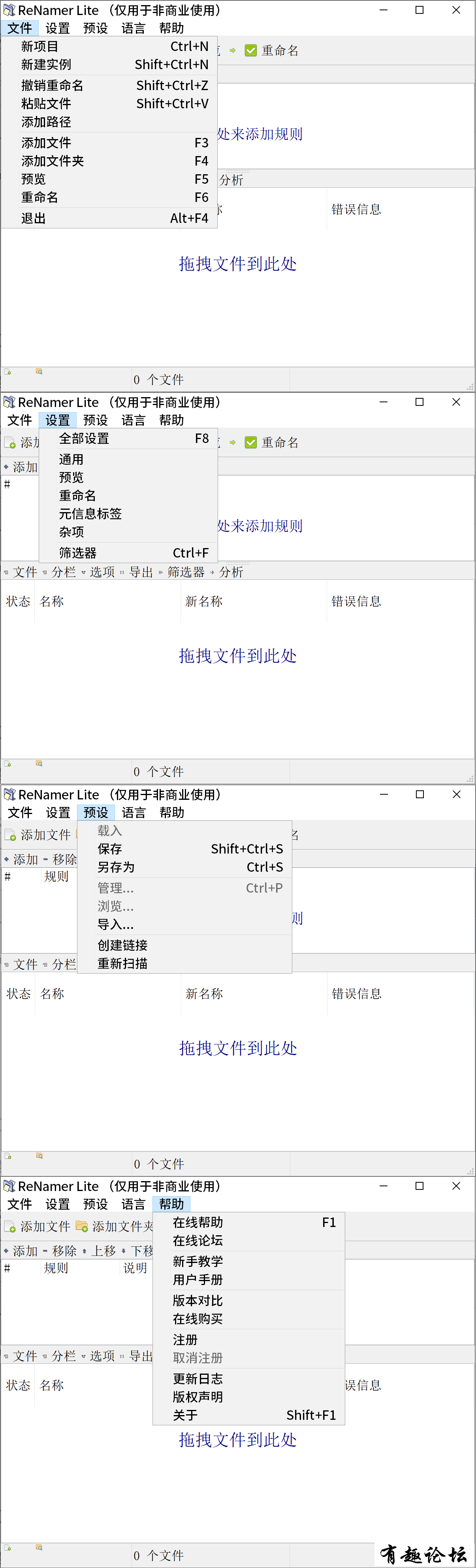This screenshot has height=1568, width=476.
Task: Click the 添加文件 page icon in the 预设-menu window
Action: [x=10, y=835]
